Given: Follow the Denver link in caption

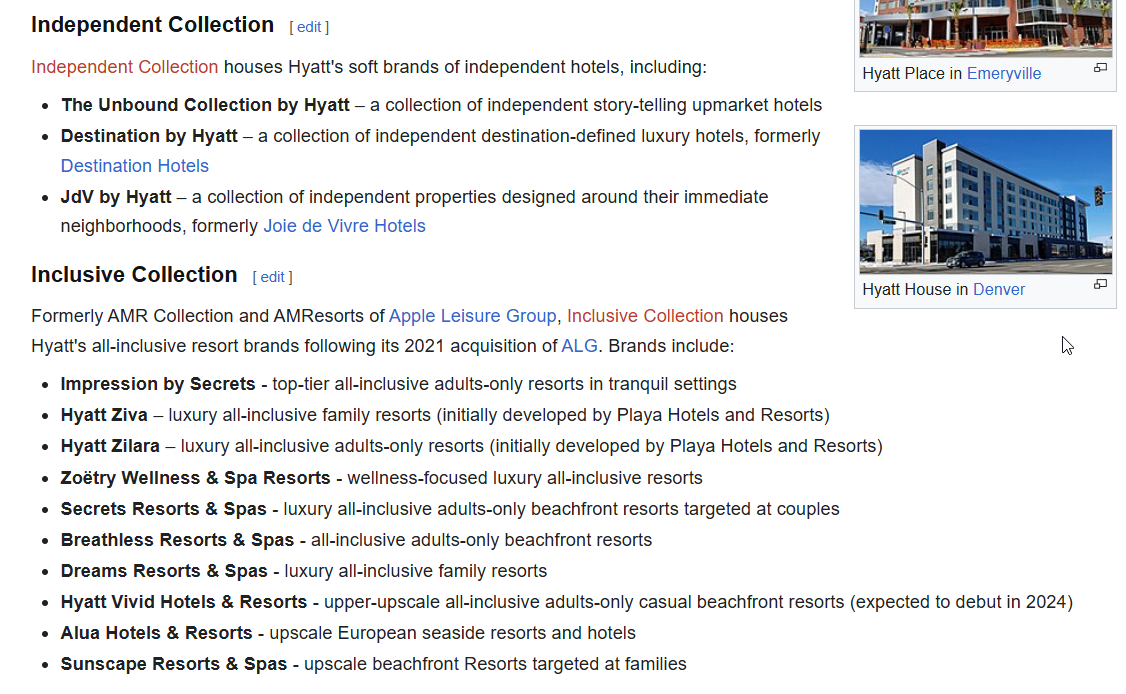Looking at the screenshot, I should click(x=998, y=290).
